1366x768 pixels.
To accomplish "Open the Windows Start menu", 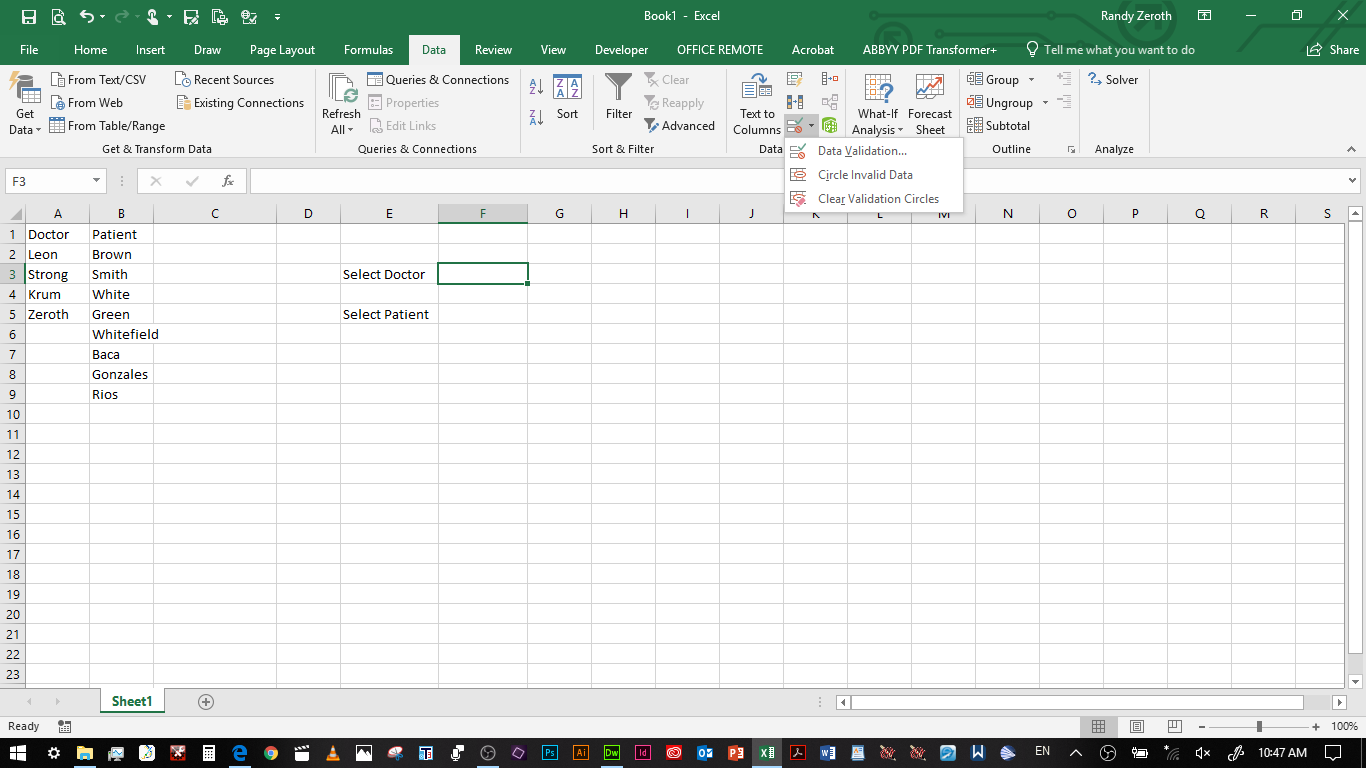I will point(17,752).
